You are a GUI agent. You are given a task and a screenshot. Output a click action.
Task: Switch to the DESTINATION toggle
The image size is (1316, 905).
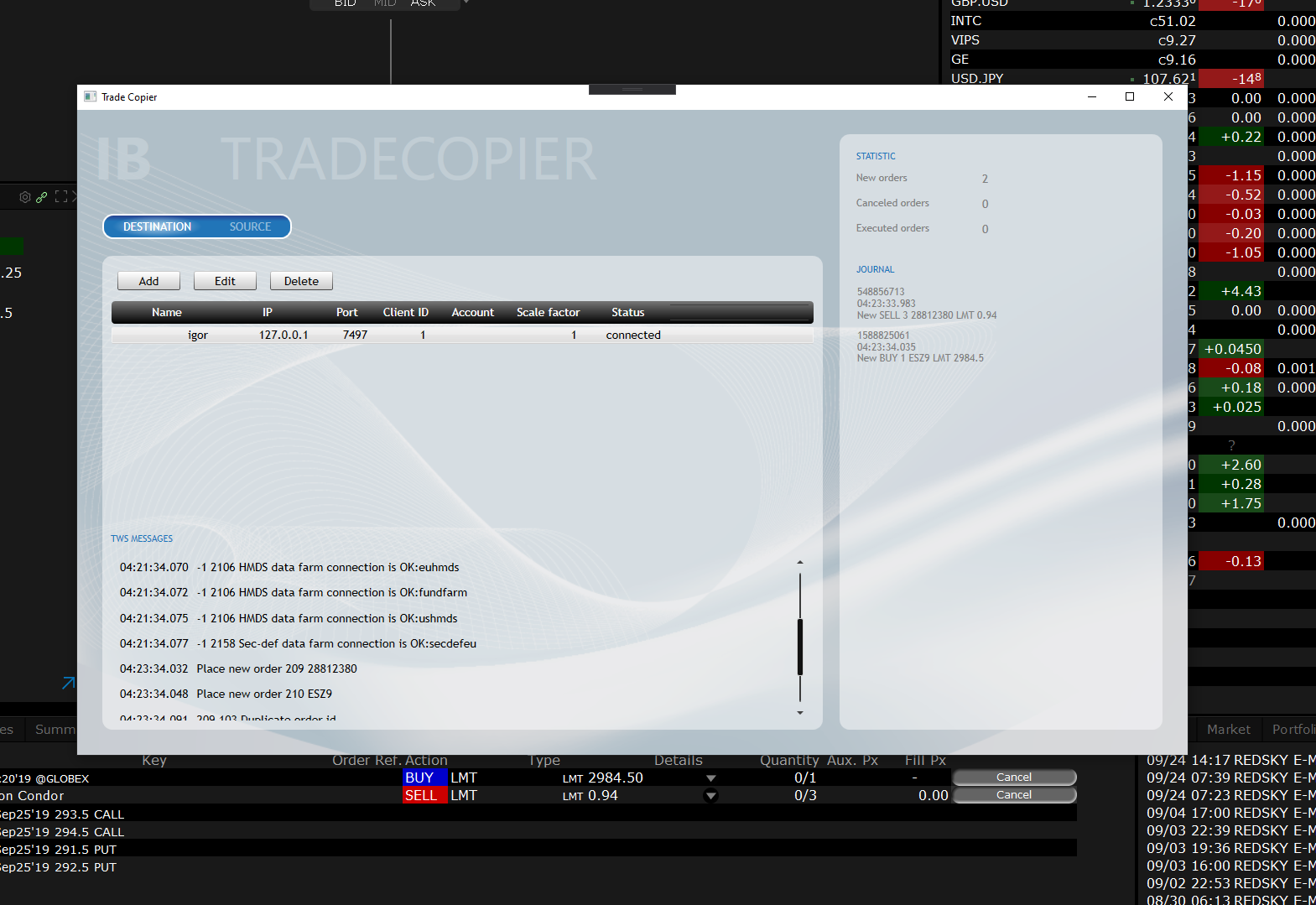[x=158, y=226]
